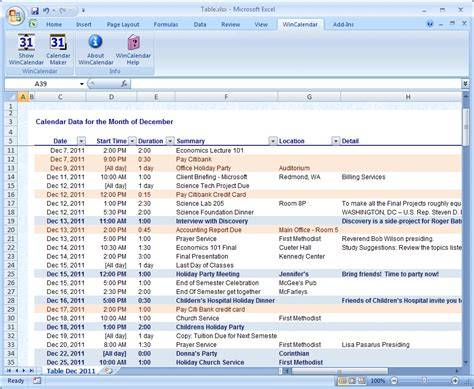Image resolution: width=474 pixels, height=389 pixels.
Task: Undo the last action in Quick Access
Action: 46,11
